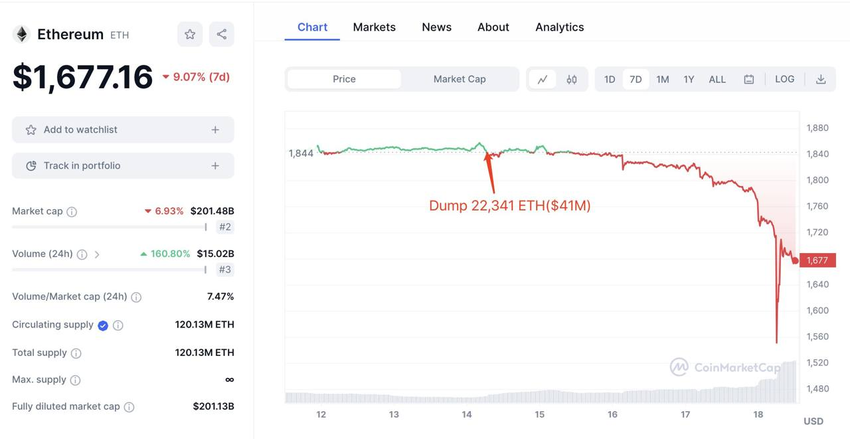Click the Volume (24h) rank bar
This screenshot has height=439, width=850.
click(x=109, y=269)
